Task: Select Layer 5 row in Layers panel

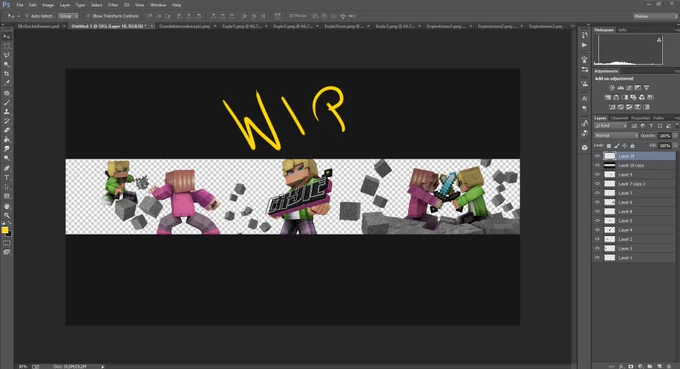Action: (635, 221)
